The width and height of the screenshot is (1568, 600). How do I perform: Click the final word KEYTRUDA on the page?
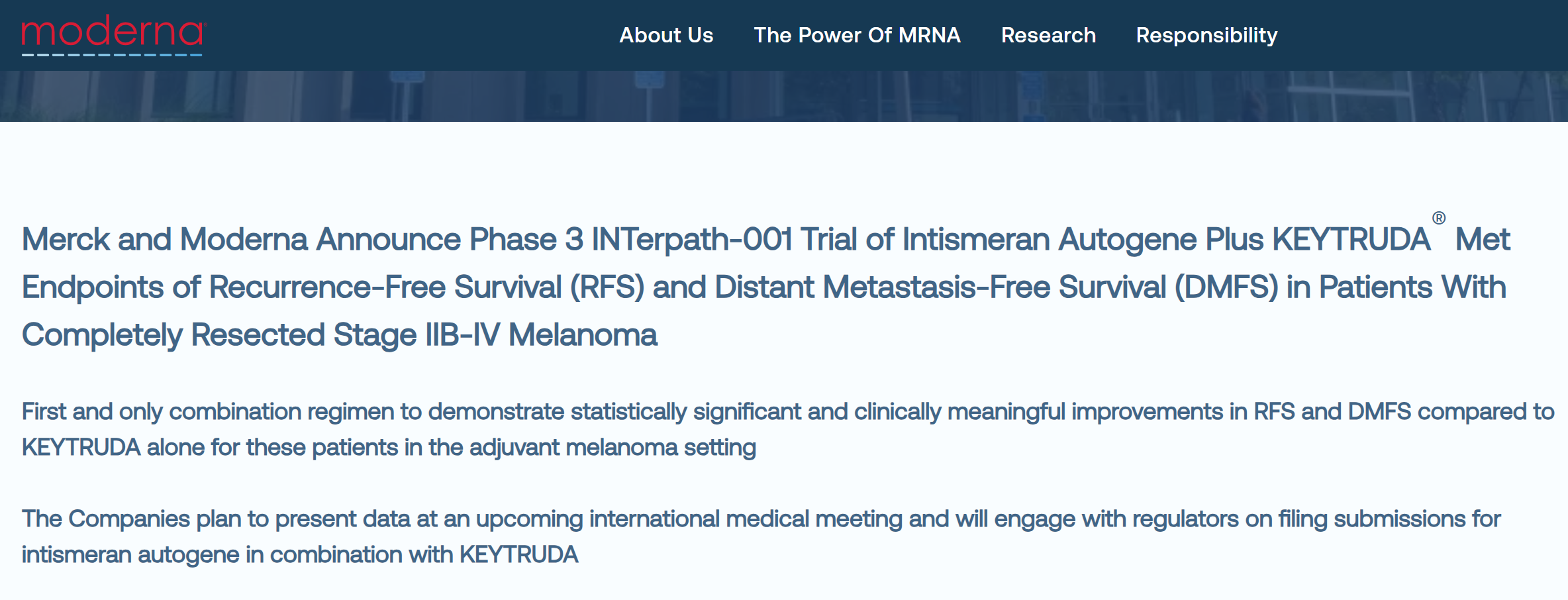(519, 555)
